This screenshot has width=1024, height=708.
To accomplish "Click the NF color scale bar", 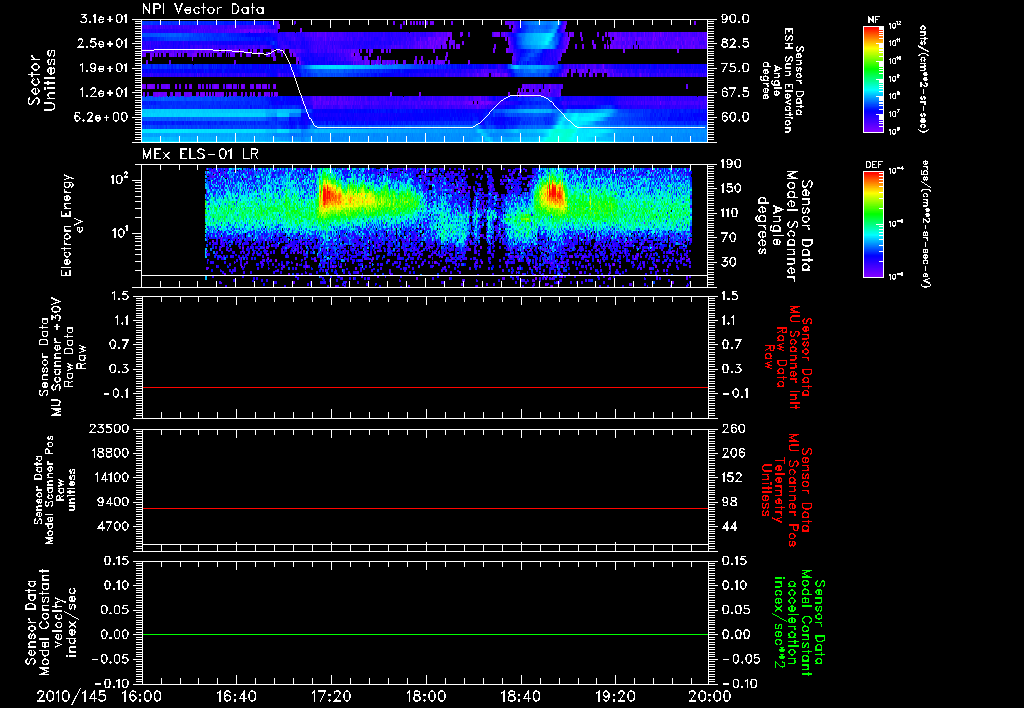I will pyautogui.click(x=873, y=79).
